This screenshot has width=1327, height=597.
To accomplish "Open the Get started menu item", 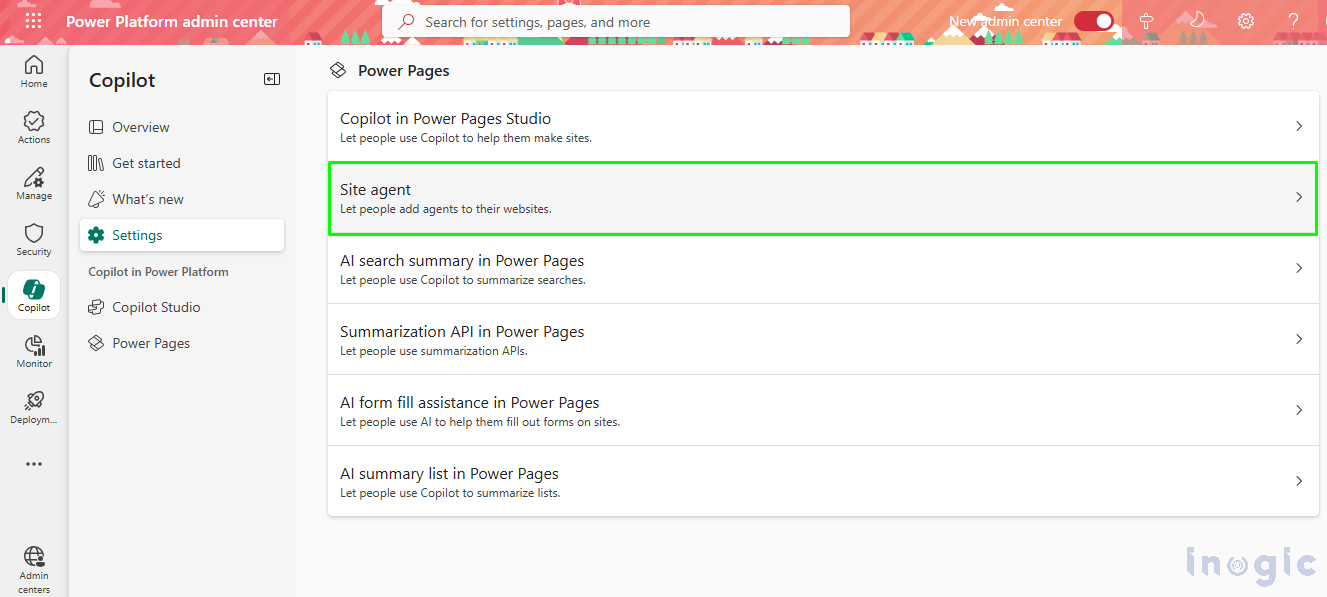I will point(182,163).
